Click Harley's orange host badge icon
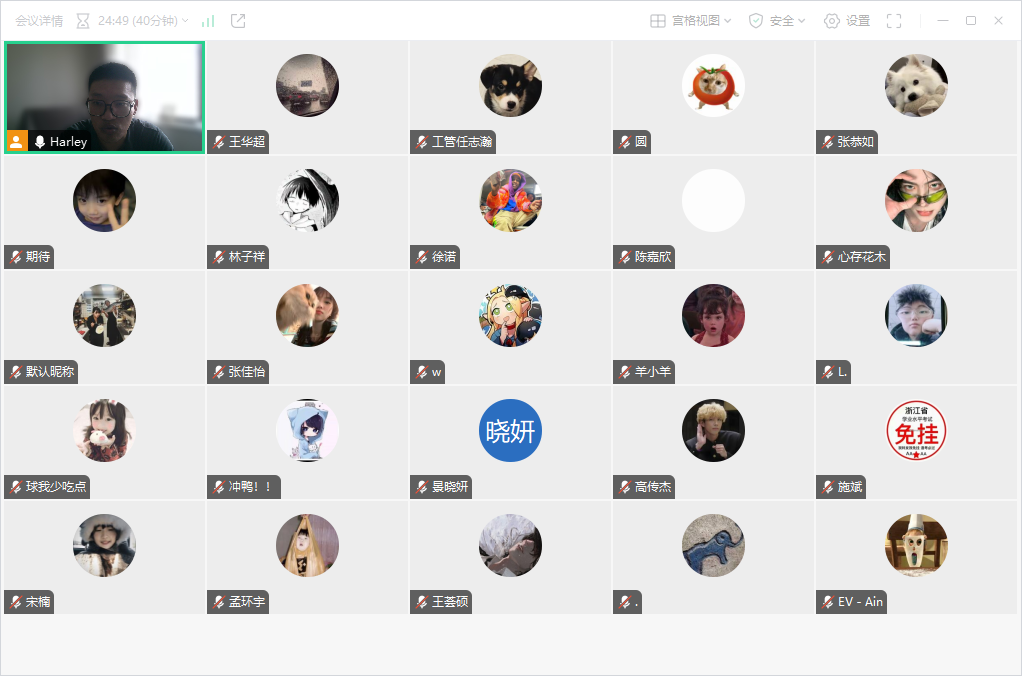The width and height of the screenshot is (1022, 676). [x=17, y=141]
